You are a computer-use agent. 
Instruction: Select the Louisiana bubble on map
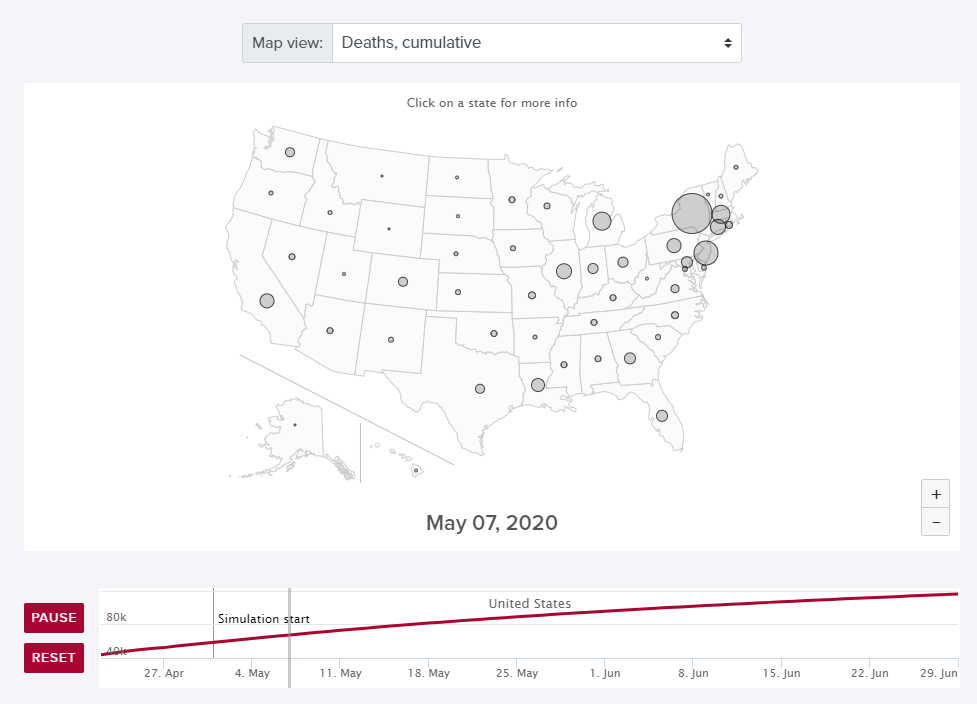pyautogui.click(x=538, y=385)
